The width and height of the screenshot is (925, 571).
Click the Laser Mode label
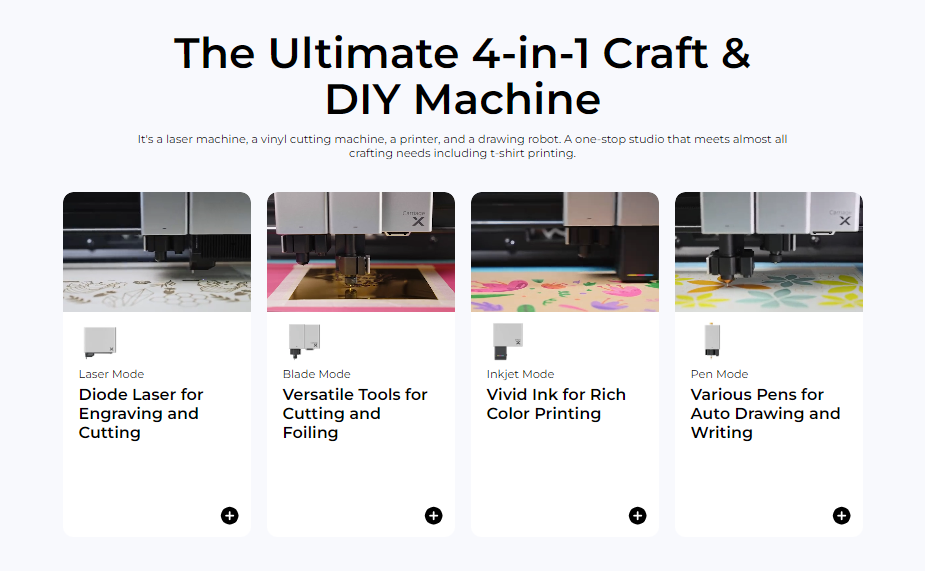111,374
